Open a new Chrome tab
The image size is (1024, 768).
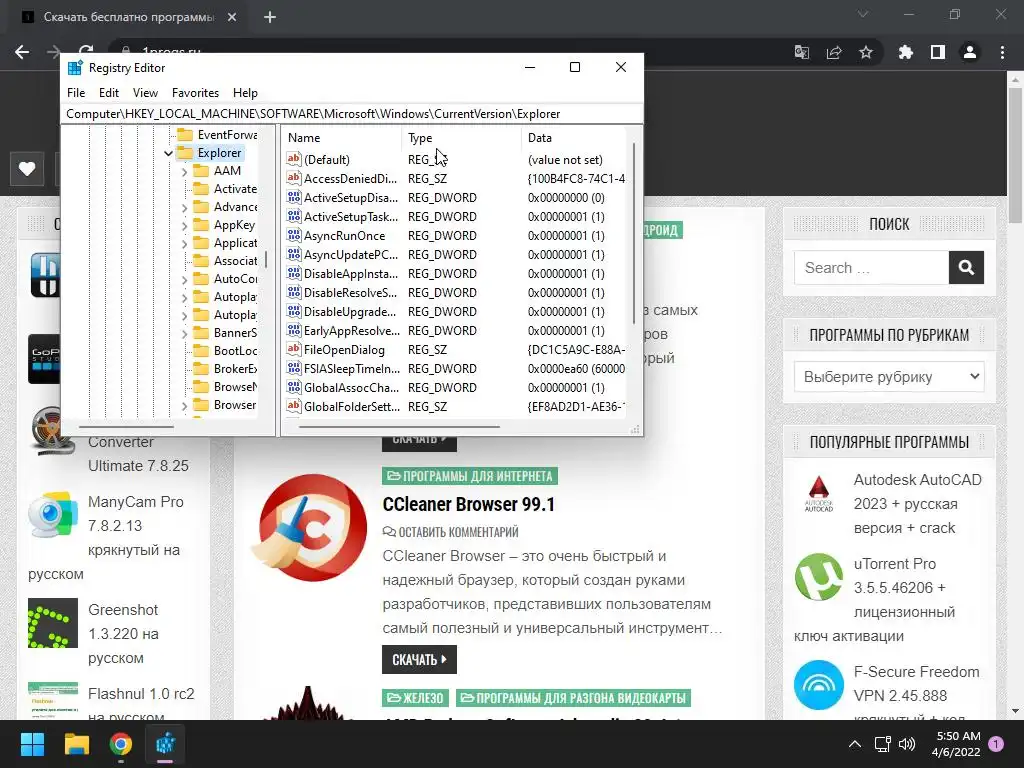[x=270, y=17]
